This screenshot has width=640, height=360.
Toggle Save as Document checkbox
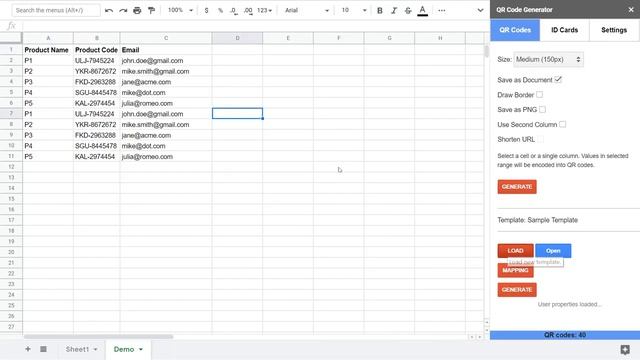[558, 80]
